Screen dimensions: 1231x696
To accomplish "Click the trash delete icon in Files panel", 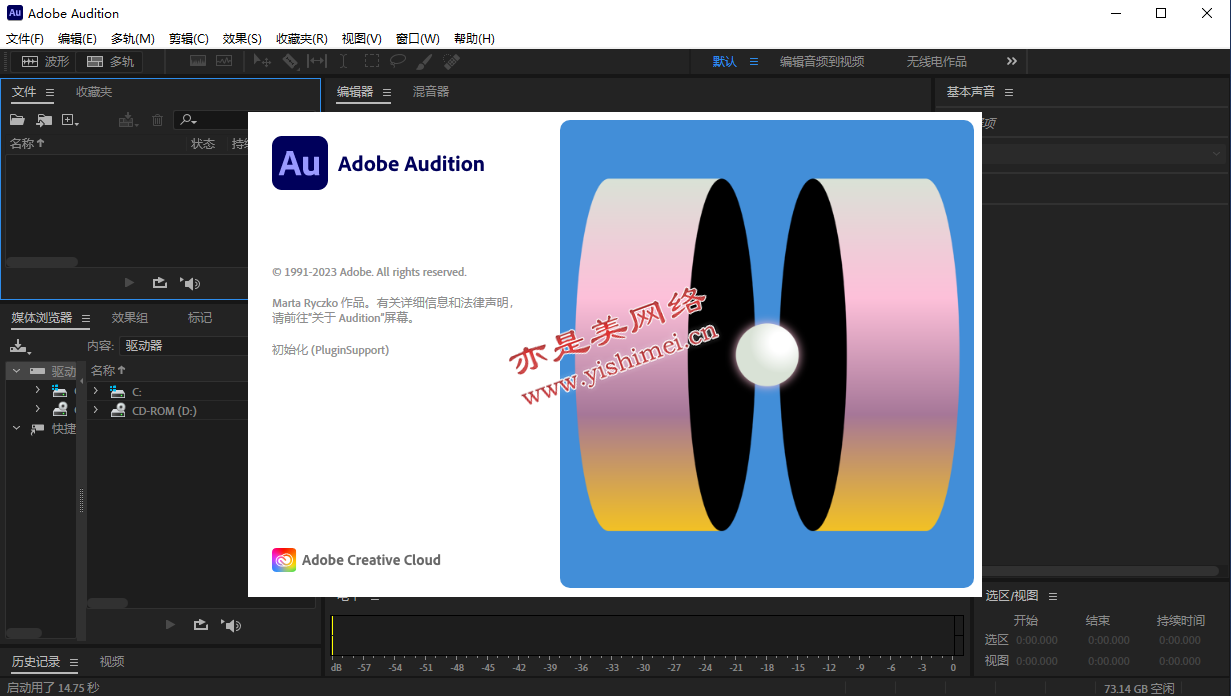I will tap(157, 120).
